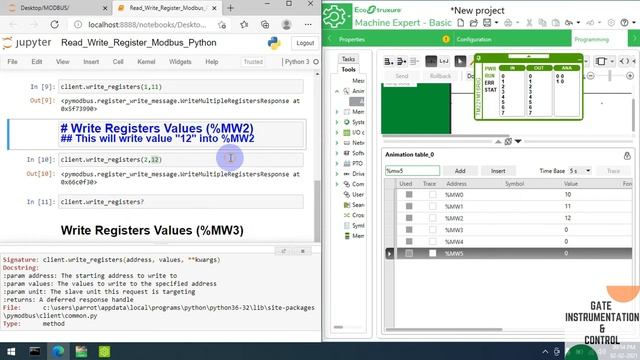Open new browser tab with plus icon
The width and height of the screenshot is (640, 360).
pyautogui.click(x=231, y=8)
